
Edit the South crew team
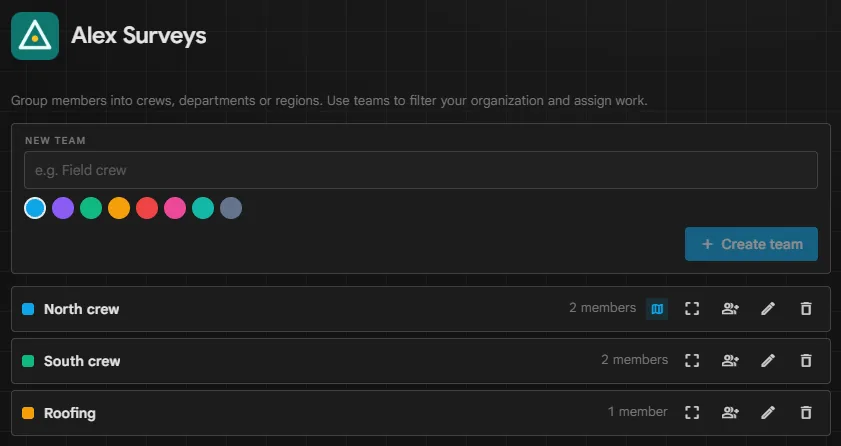click(768, 361)
